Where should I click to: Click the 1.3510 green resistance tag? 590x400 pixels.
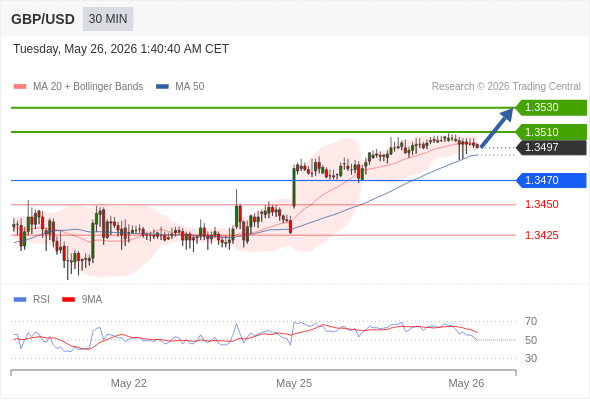(551, 132)
